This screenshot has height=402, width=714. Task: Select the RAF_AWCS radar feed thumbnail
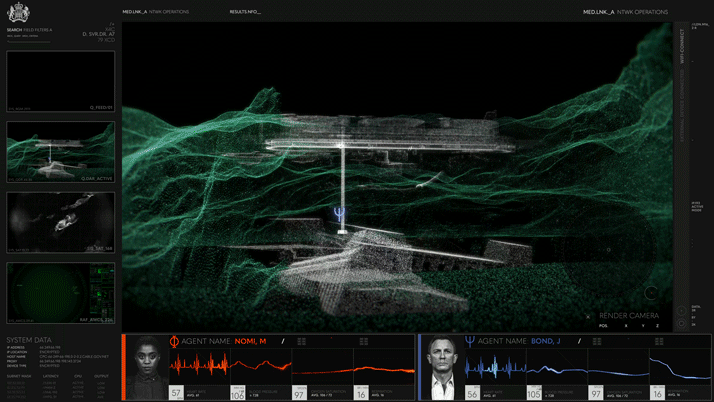[x=61, y=293]
